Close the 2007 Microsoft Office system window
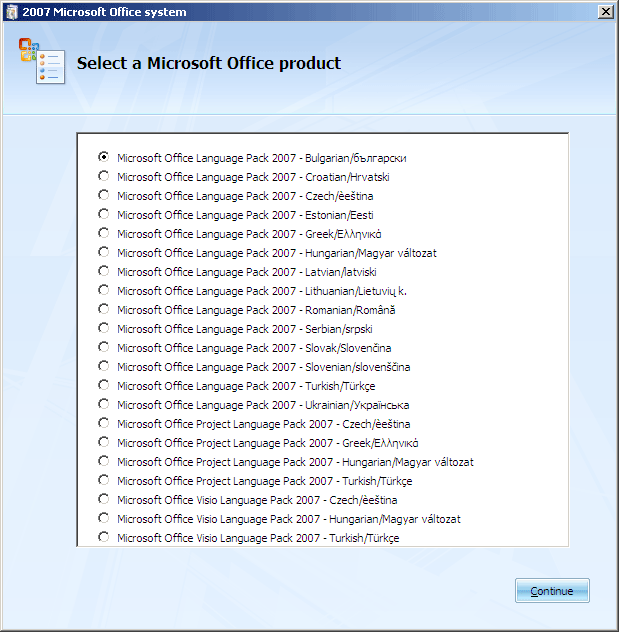 point(606,12)
